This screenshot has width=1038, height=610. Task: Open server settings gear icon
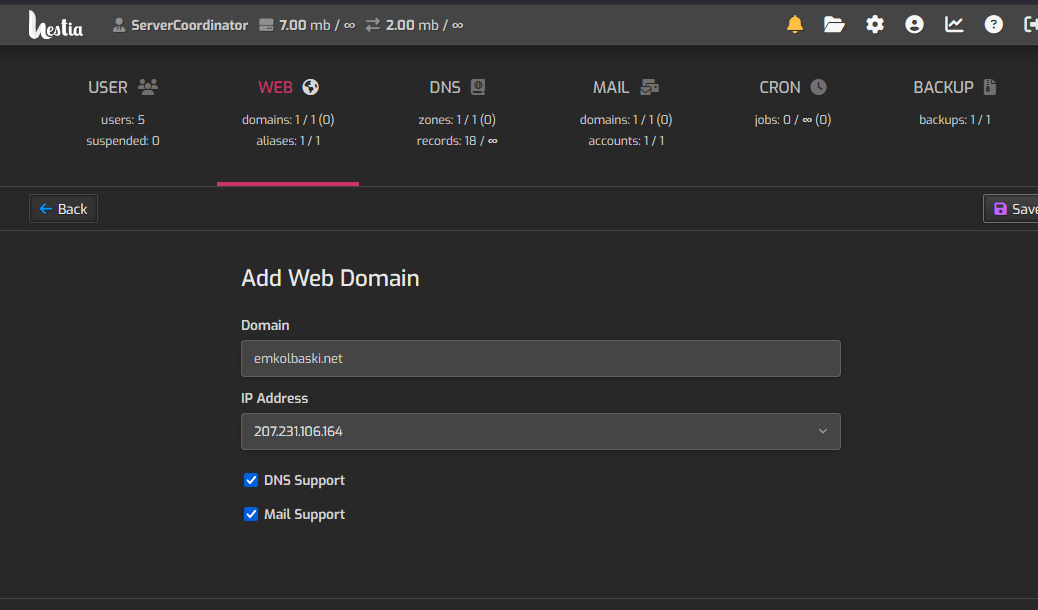(875, 25)
